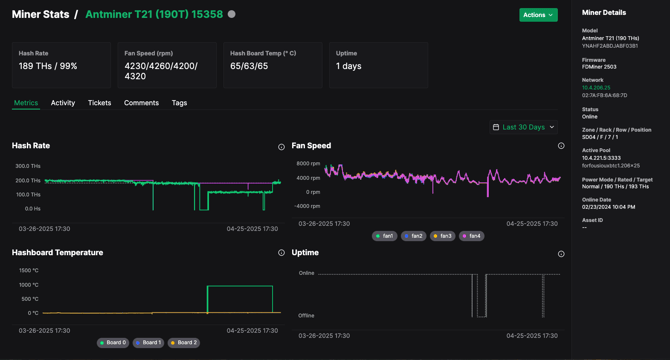Select the Comments tab
Screen dimensions: 670x360
point(141,103)
